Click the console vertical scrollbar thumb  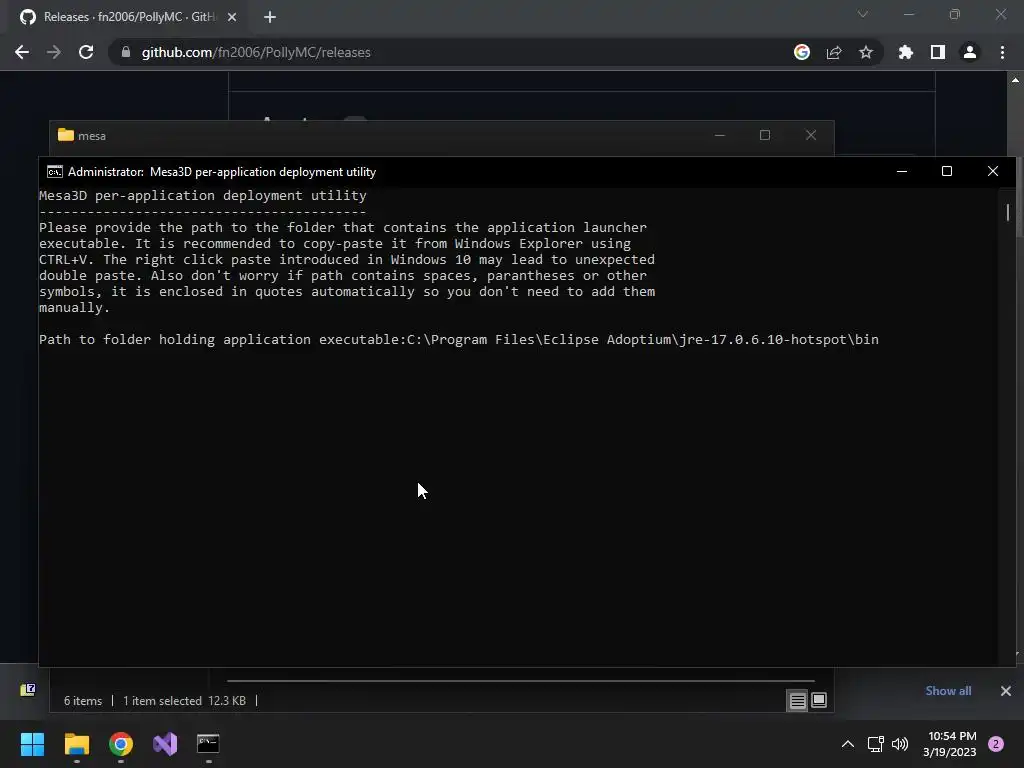click(x=1008, y=212)
